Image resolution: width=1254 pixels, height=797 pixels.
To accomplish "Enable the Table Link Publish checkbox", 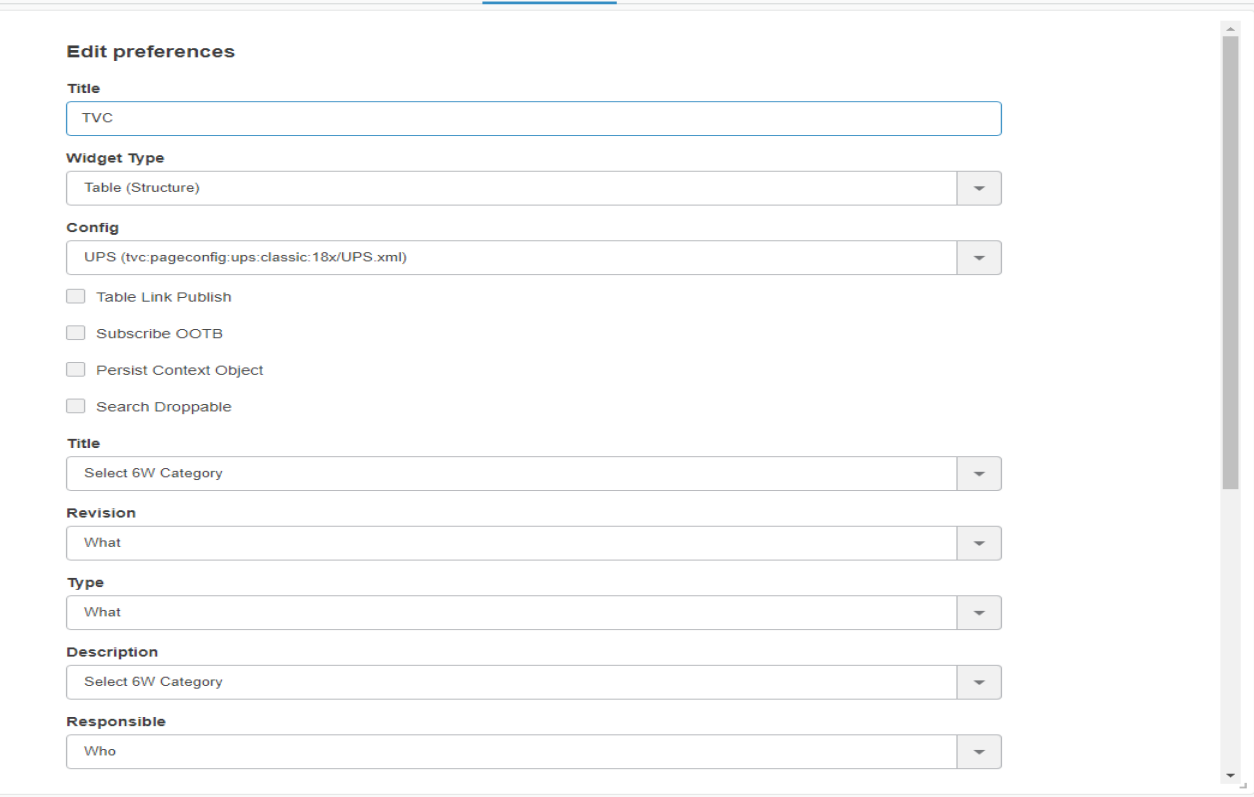I will tap(76, 297).
